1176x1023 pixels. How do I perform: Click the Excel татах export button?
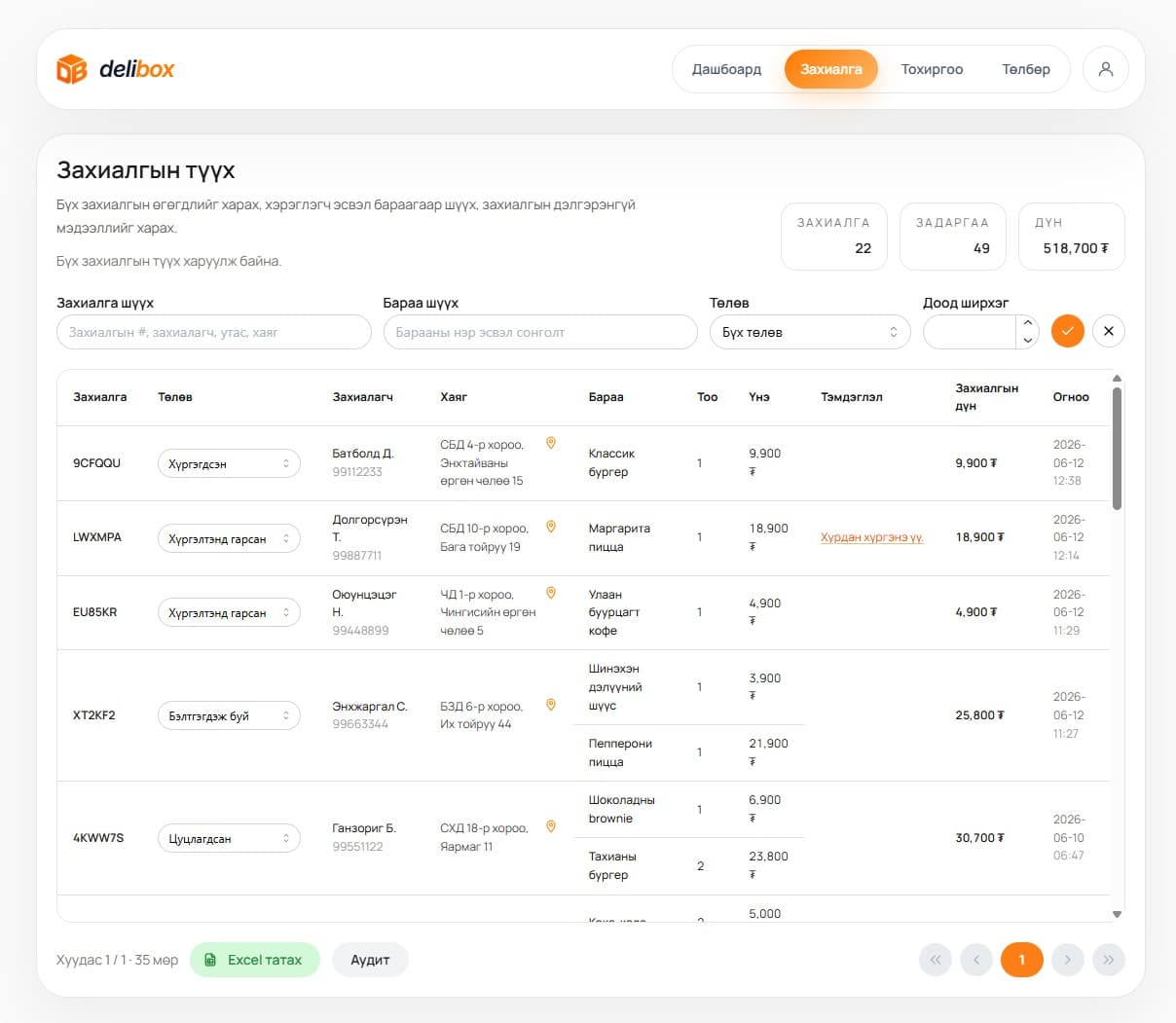click(255, 960)
